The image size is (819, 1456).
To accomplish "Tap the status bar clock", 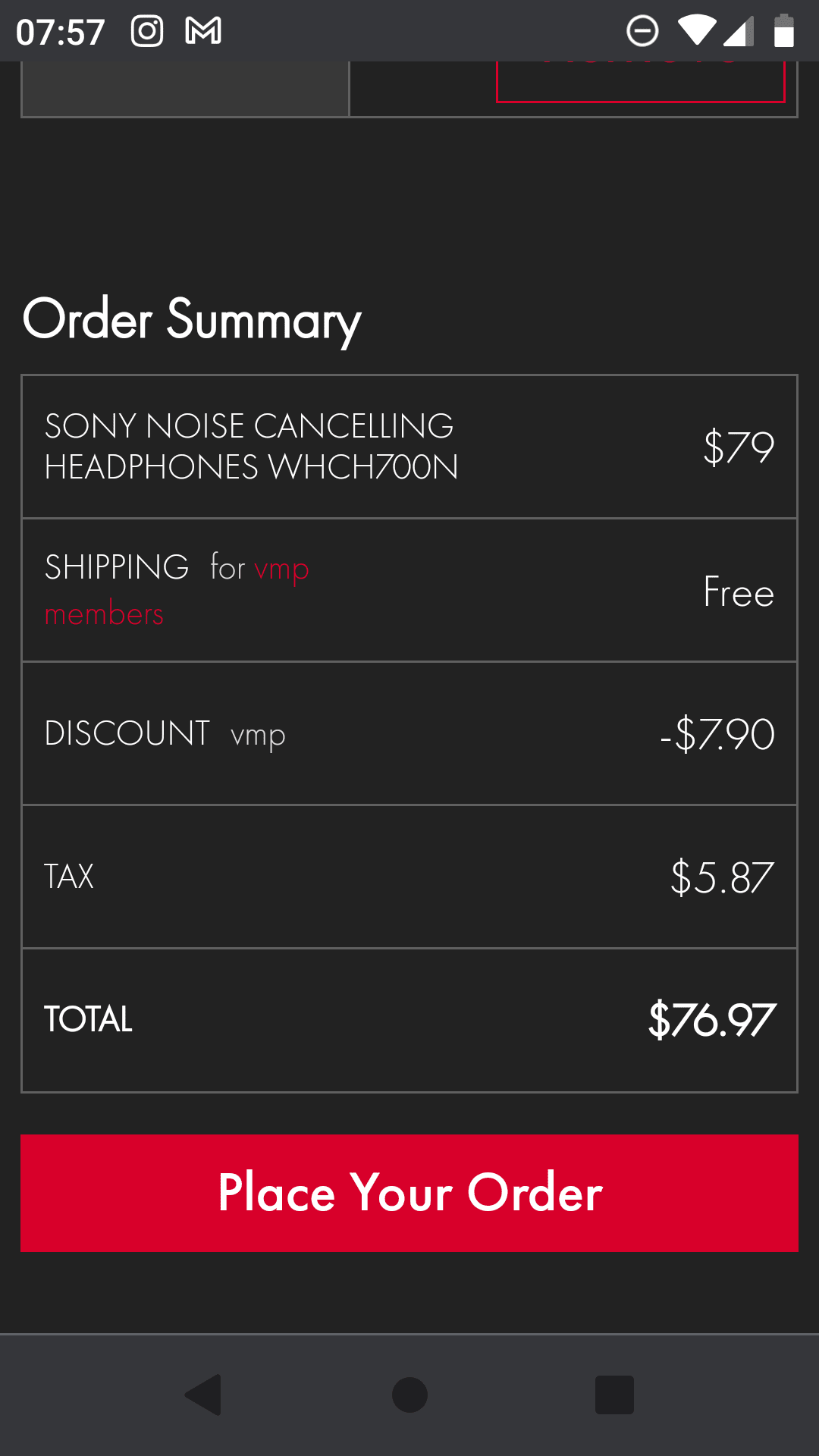I will [x=61, y=32].
